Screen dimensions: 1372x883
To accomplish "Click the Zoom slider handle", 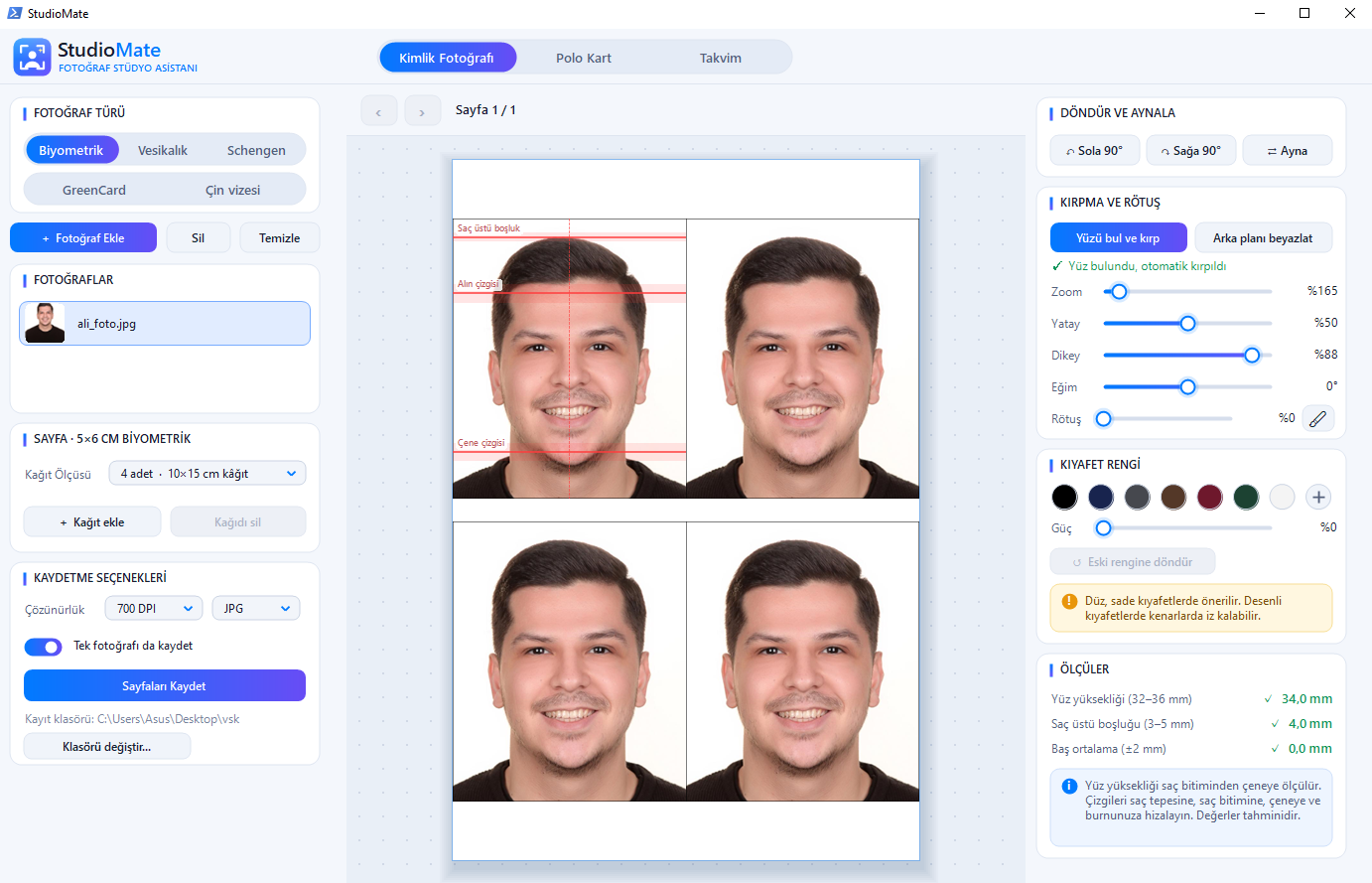I will coord(1119,292).
